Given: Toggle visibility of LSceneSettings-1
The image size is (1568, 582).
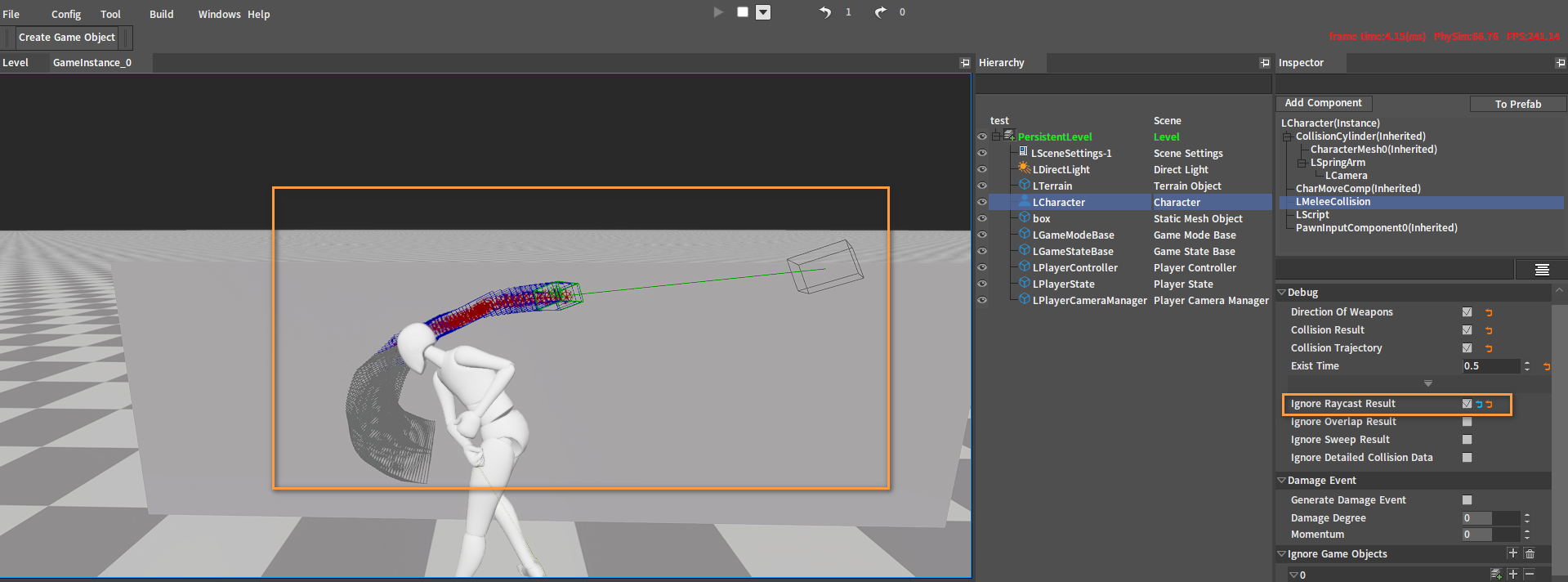Looking at the screenshot, I should (x=982, y=154).
